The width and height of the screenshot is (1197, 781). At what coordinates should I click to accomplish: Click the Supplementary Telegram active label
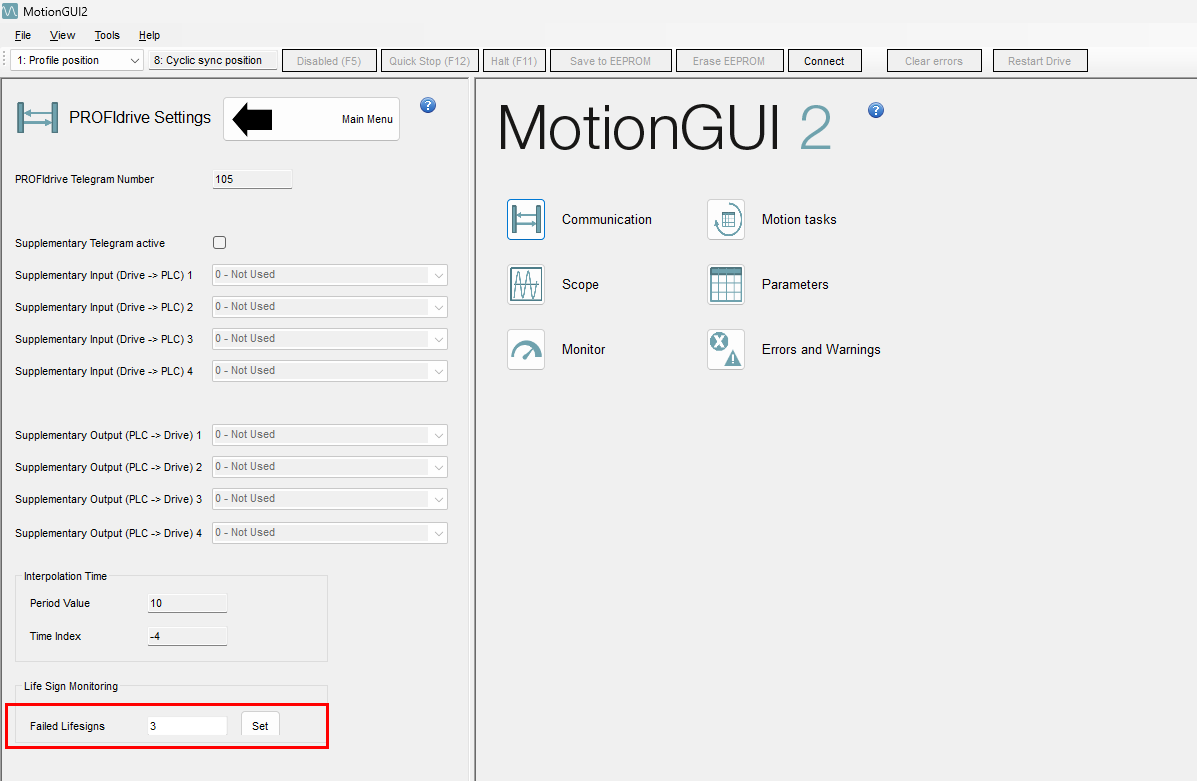click(90, 244)
